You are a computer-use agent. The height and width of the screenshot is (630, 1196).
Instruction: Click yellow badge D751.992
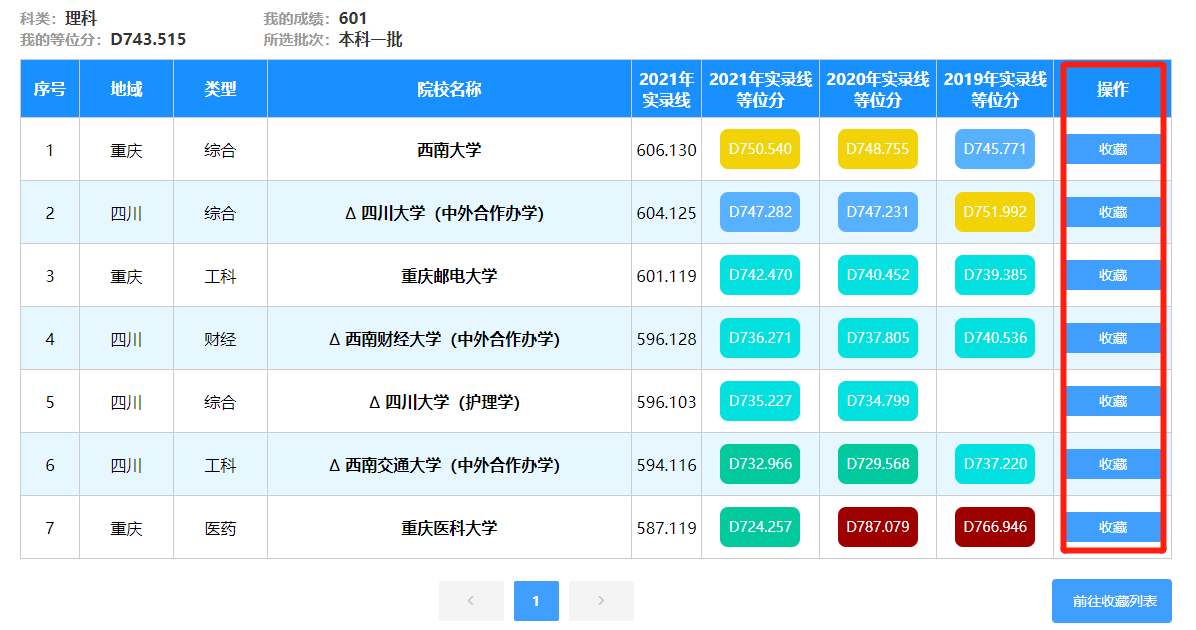995,212
